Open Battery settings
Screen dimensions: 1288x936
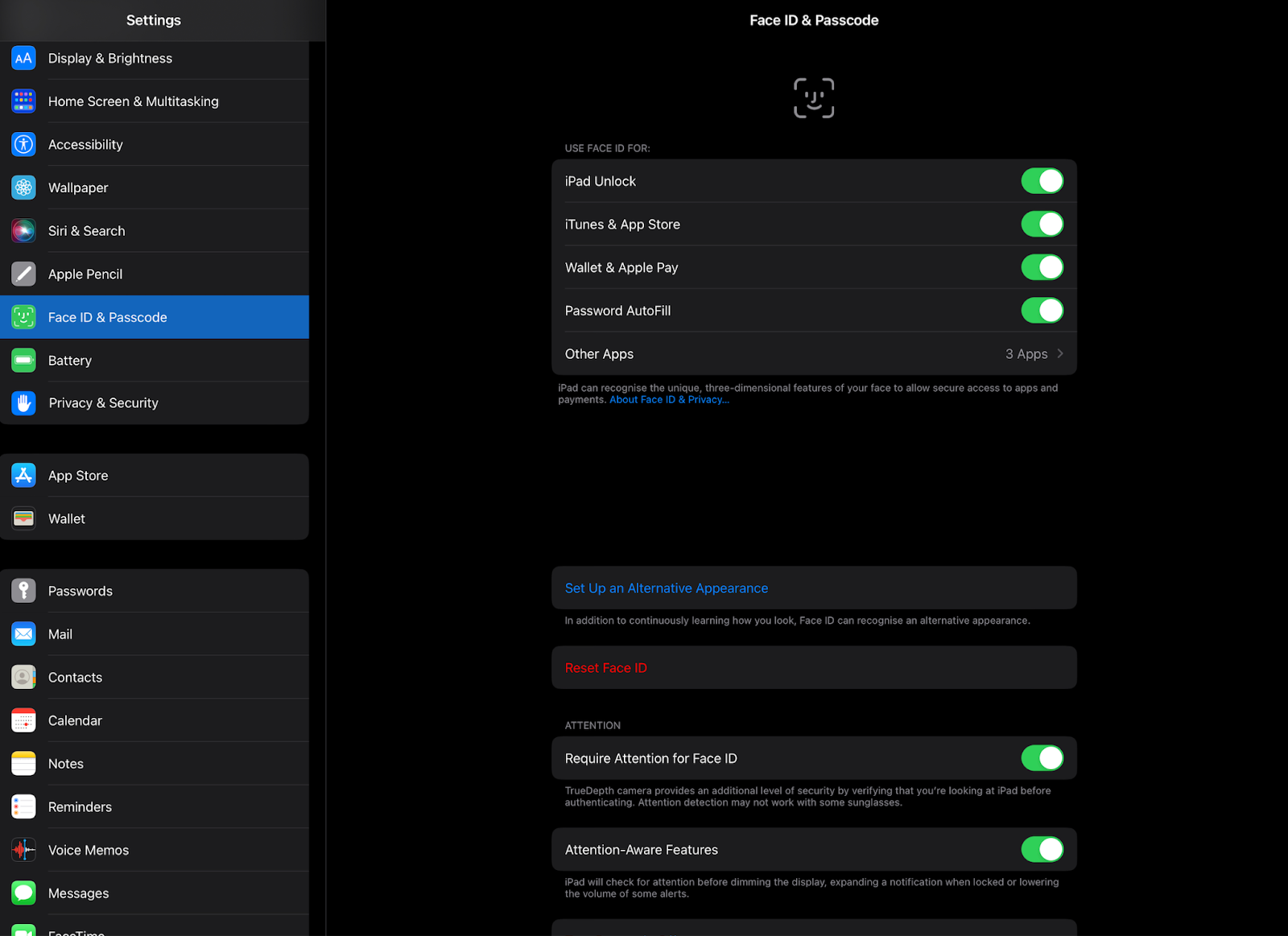[x=155, y=361]
